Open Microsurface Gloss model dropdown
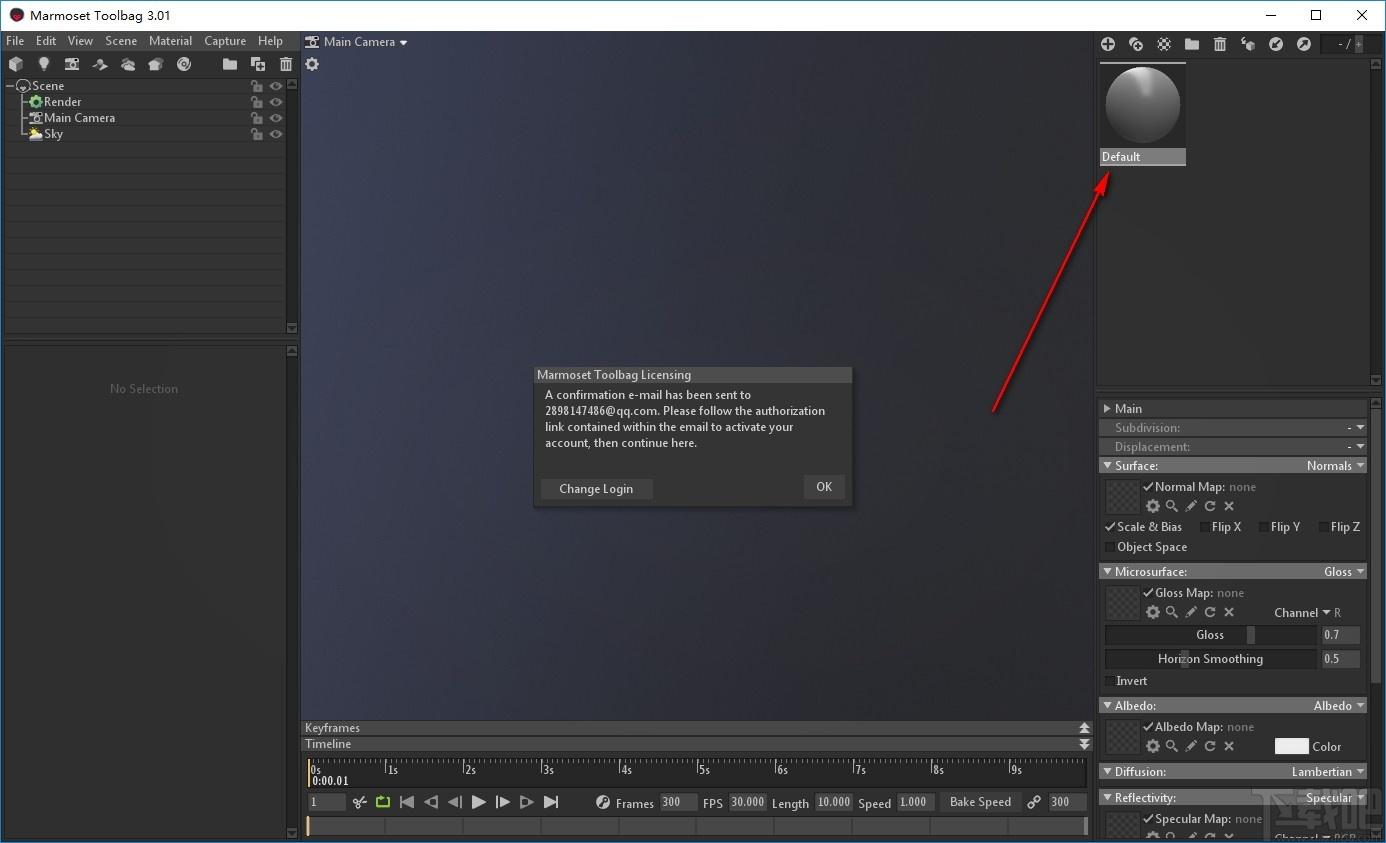 point(1344,572)
